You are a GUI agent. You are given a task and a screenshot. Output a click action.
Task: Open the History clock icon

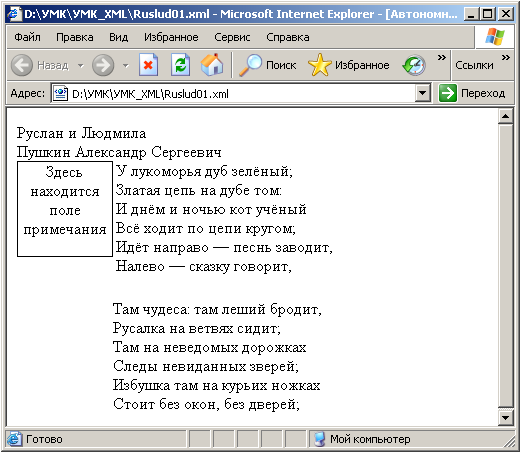point(414,65)
